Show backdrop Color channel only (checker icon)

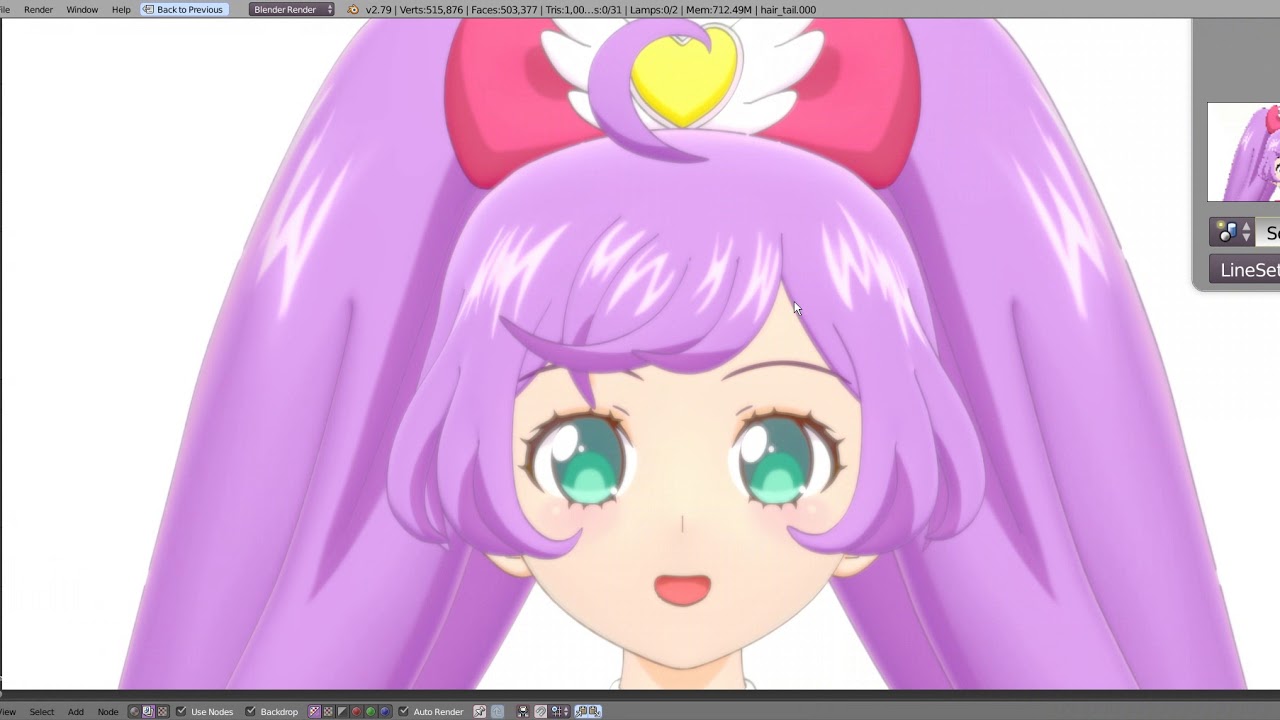(328, 712)
